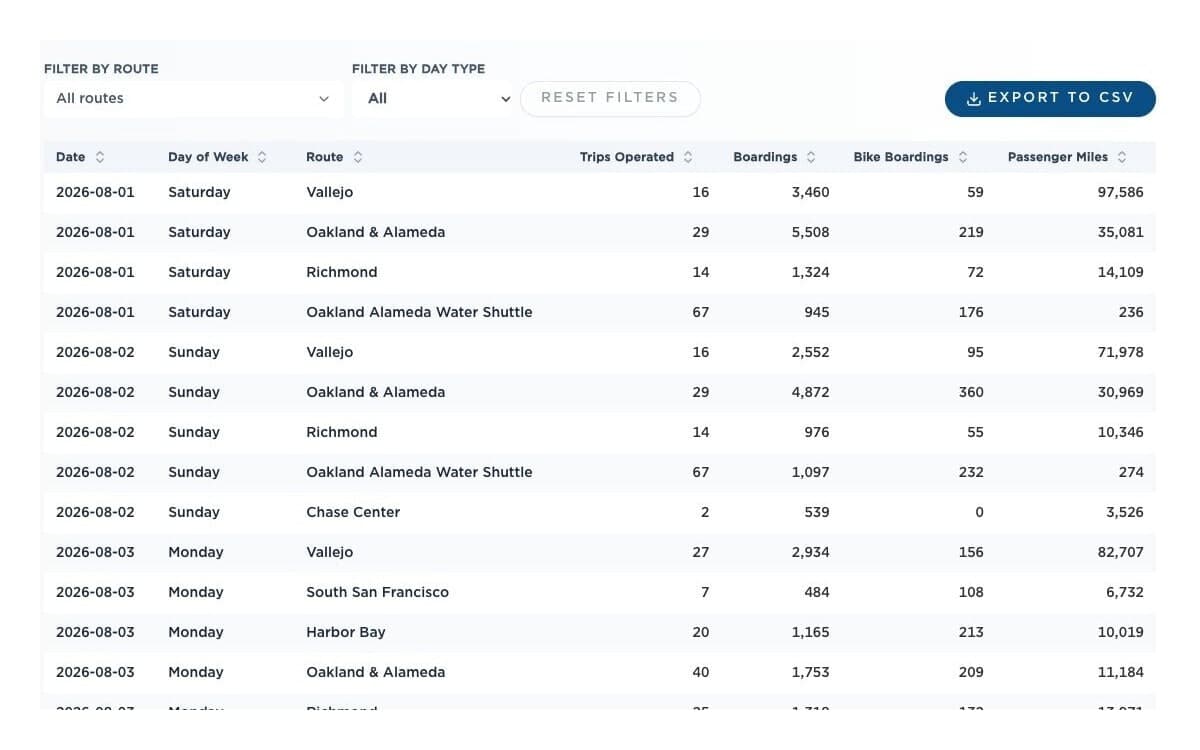Click boardings value 3,460
The height and width of the screenshot is (750, 1200).
(810, 192)
